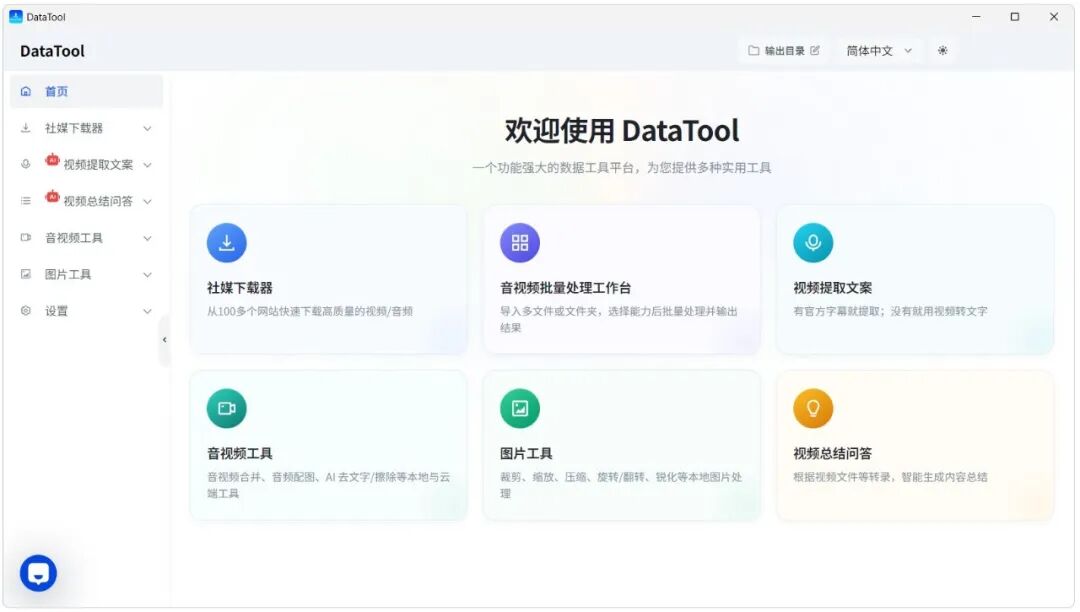1080x612 pixels.
Task: Maximize the DataTool window
Action: tap(1015, 17)
